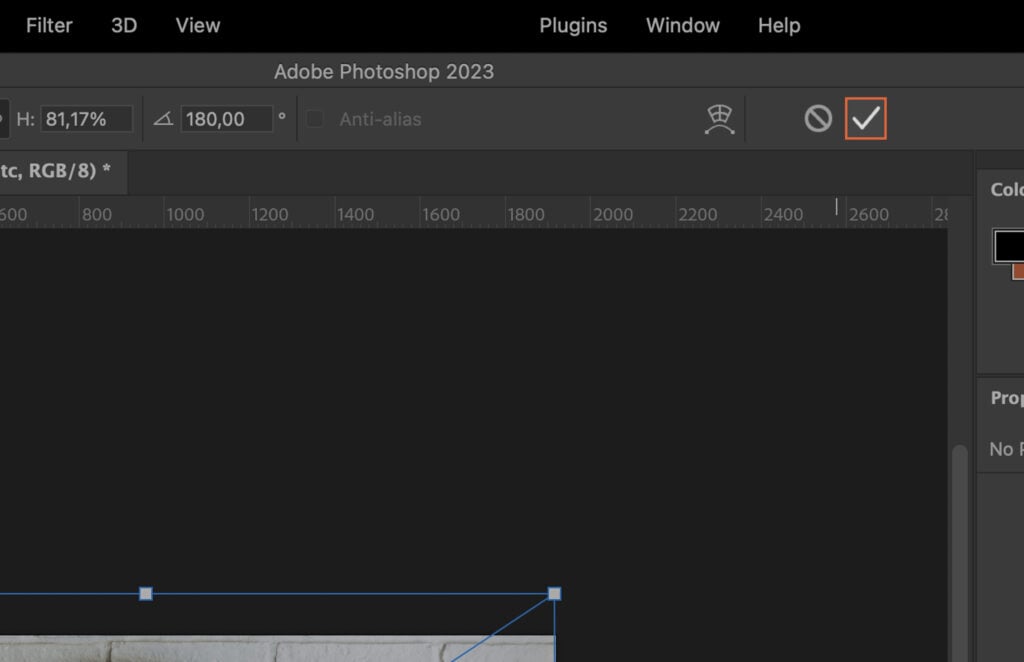Click the Color panel header
The width and height of the screenshot is (1024, 662).
pyautogui.click(x=1007, y=189)
